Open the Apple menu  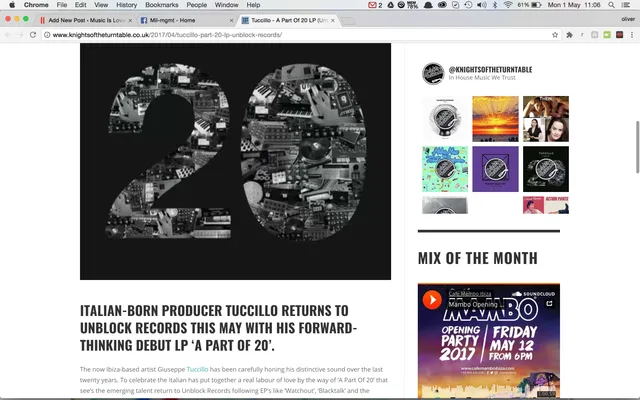tap(12, 5)
